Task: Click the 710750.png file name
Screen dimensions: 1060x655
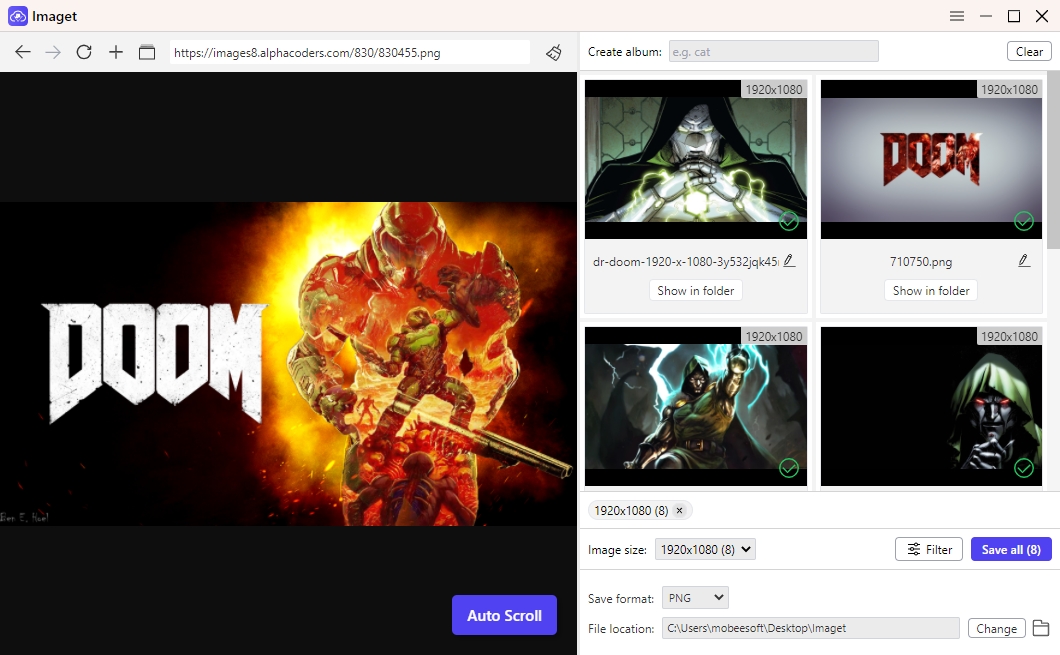Action: 921,262
